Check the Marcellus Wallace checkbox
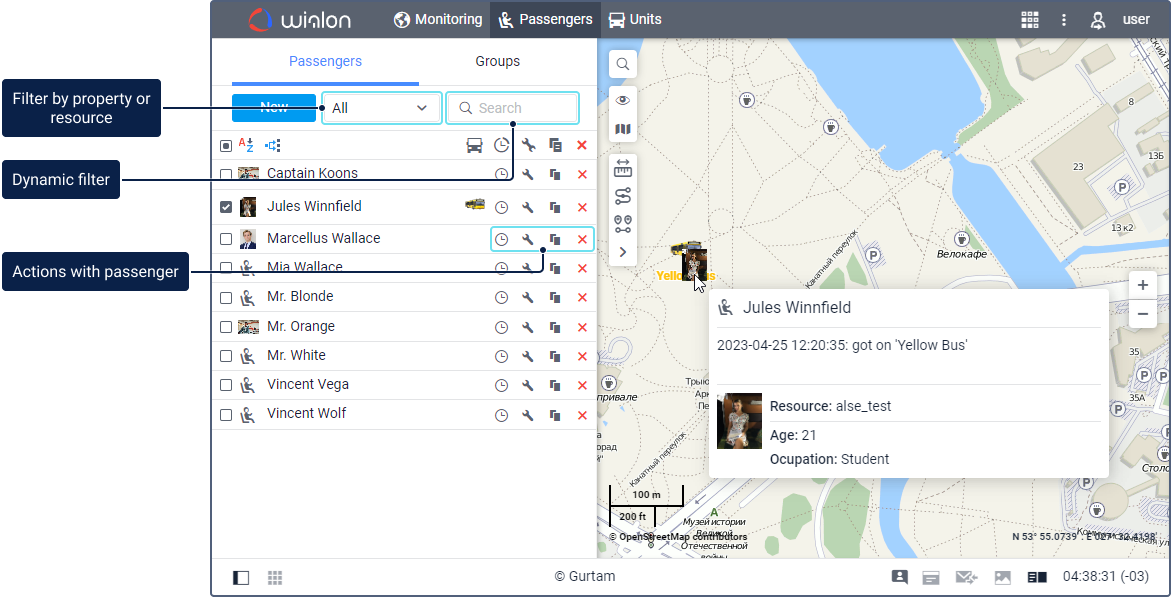The image size is (1171, 597). click(226, 239)
